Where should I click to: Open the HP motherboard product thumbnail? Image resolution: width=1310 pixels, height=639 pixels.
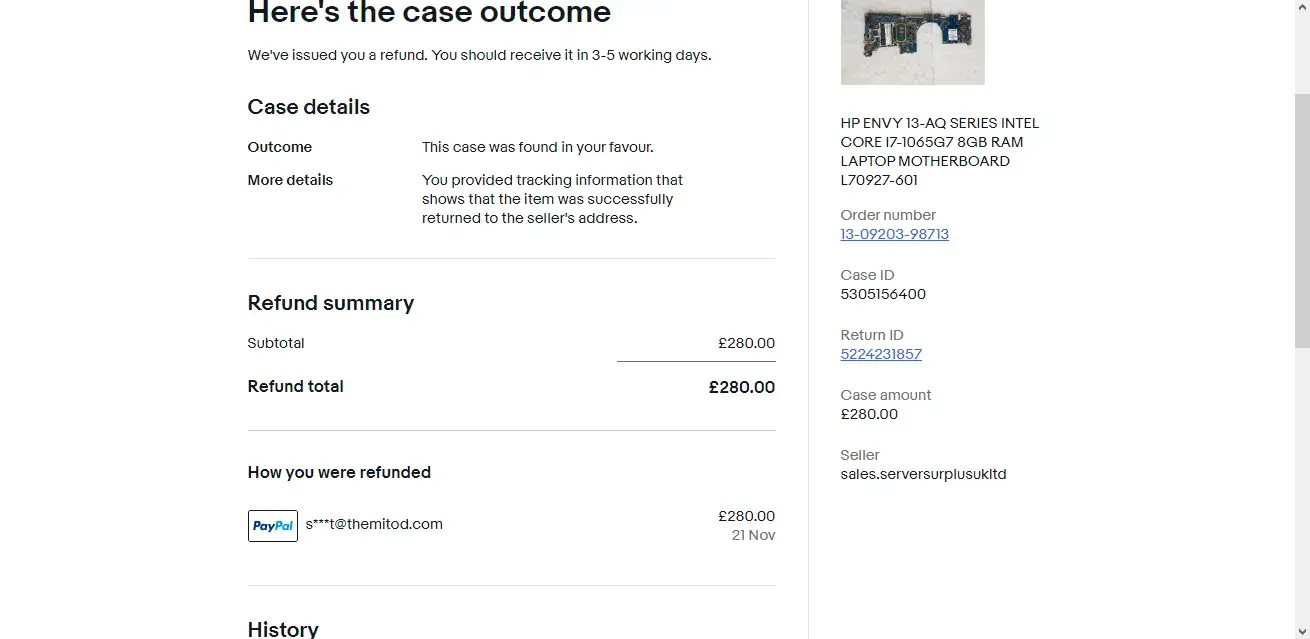pyautogui.click(x=912, y=42)
